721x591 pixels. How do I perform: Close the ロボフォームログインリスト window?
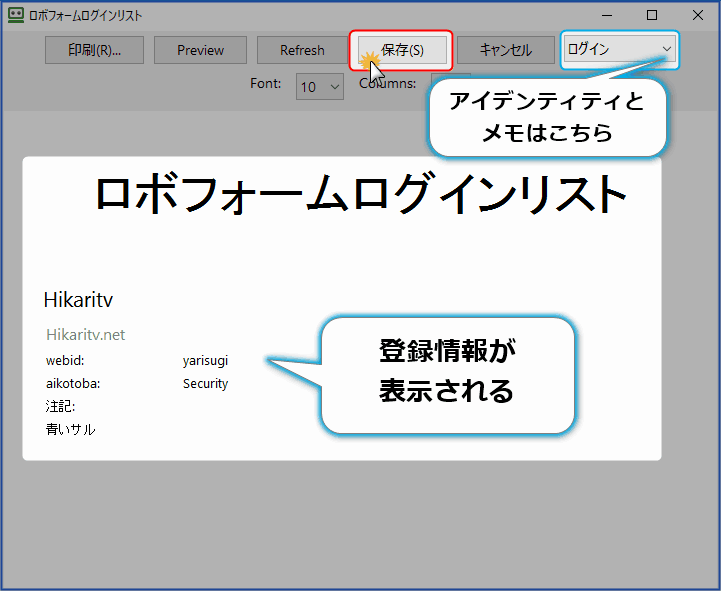pyautogui.click(x=698, y=15)
